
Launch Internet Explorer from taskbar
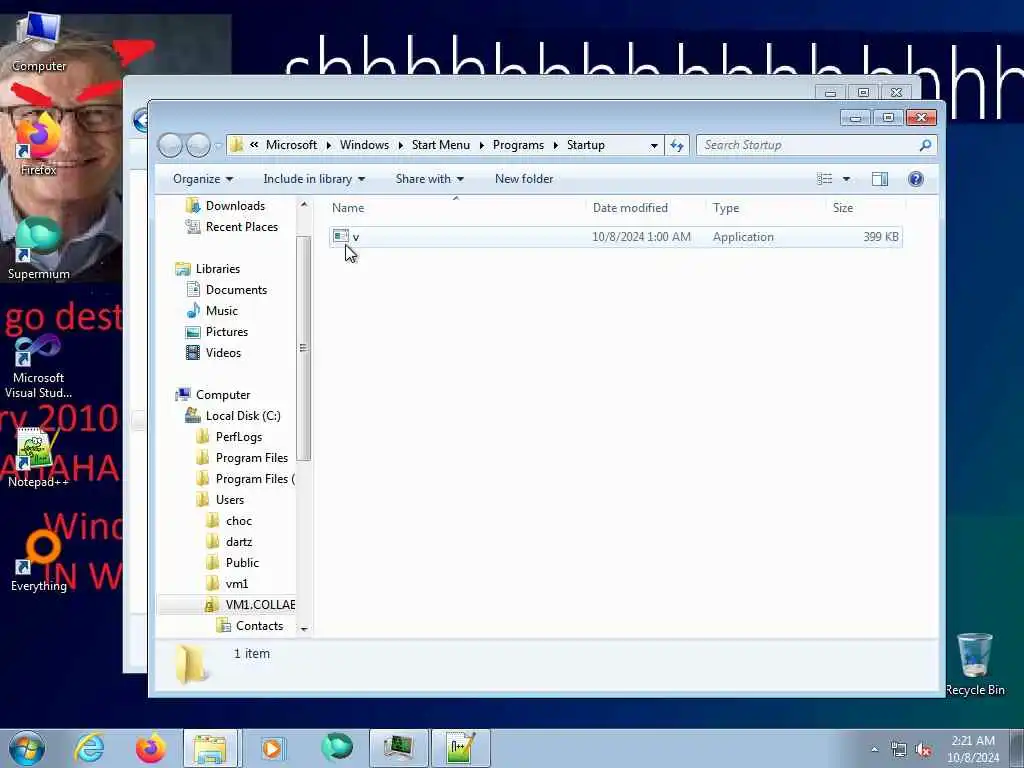click(89, 748)
